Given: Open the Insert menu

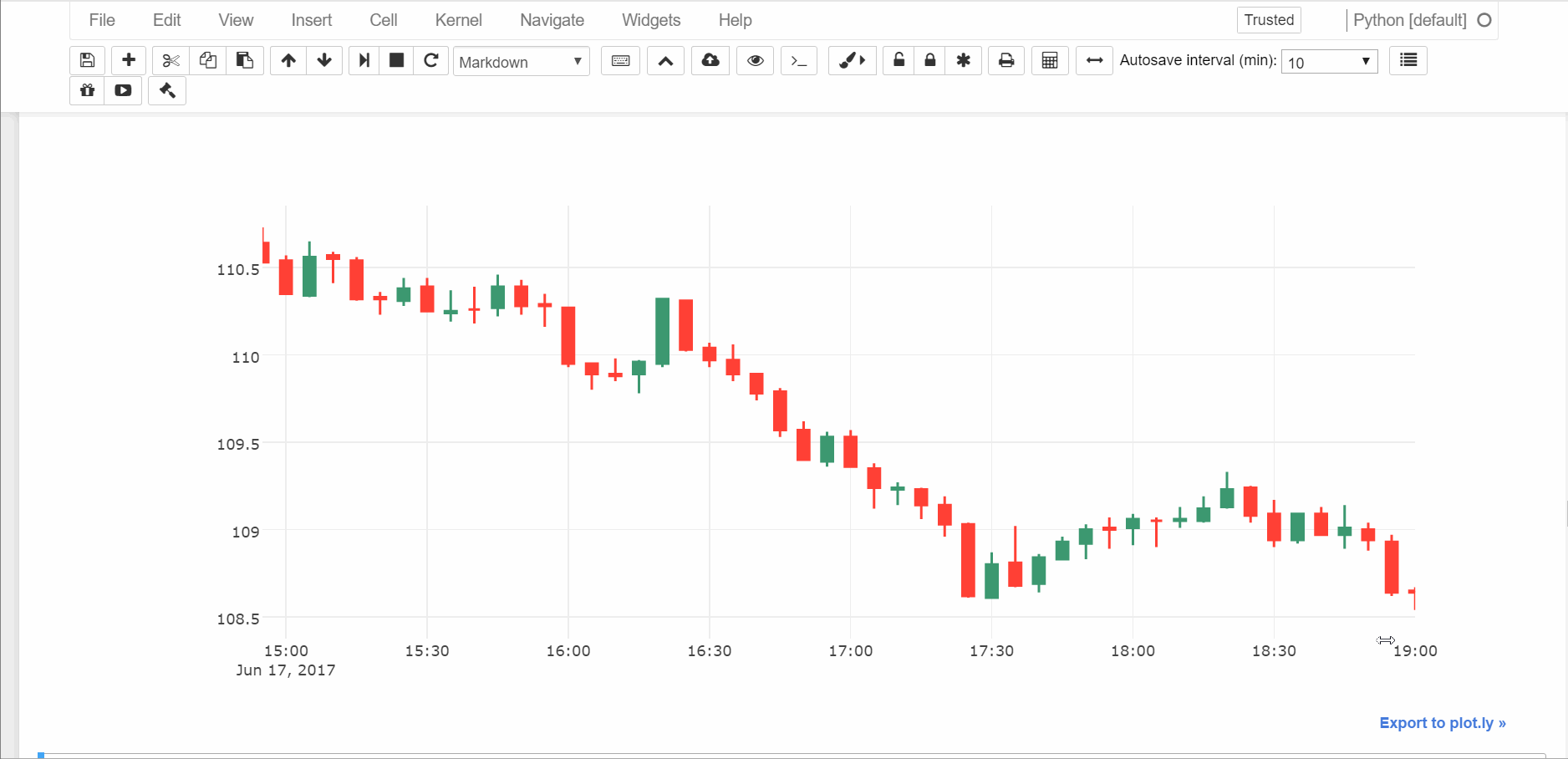Looking at the screenshot, I should click(312, 20).
